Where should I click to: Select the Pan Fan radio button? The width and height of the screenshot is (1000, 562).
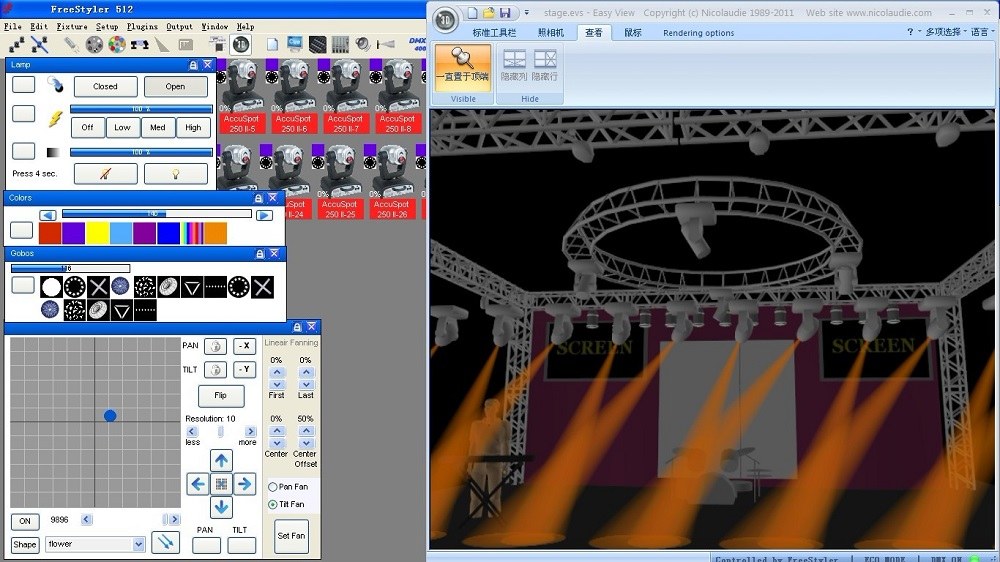click(x=272, y=487)
